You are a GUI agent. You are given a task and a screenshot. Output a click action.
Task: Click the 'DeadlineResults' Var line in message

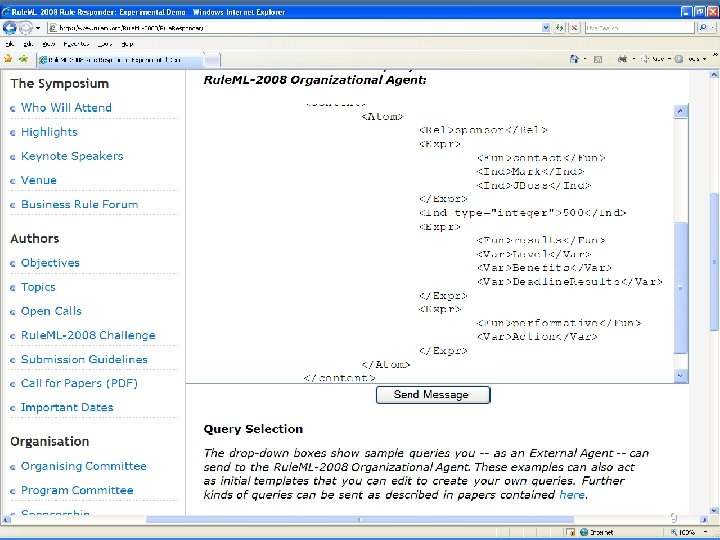tap(569, 281)
